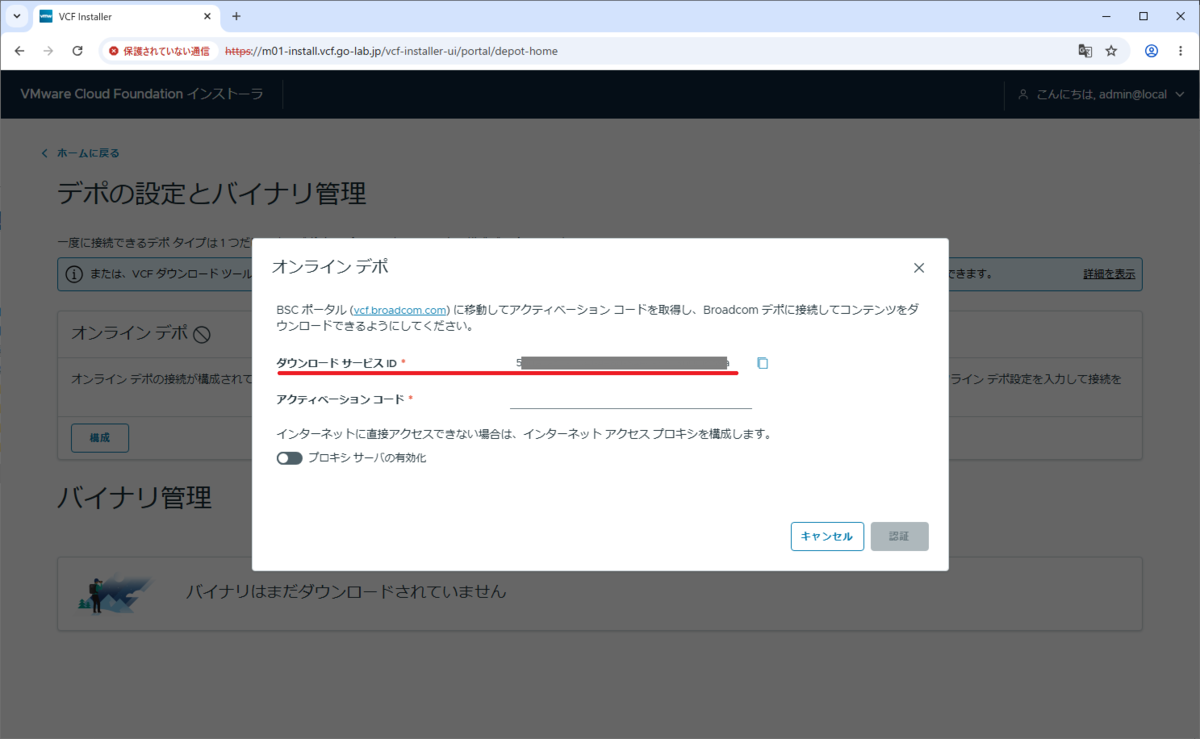Click the 認証 button
The width and height of the screenshot is (1200, 739).
pos(900,536)
